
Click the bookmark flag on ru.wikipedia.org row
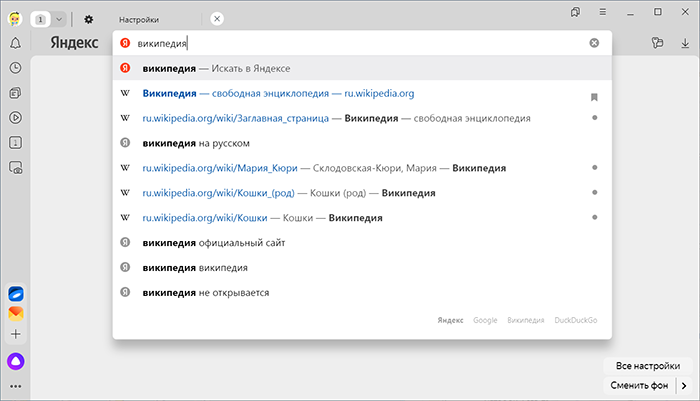point(594,97)
